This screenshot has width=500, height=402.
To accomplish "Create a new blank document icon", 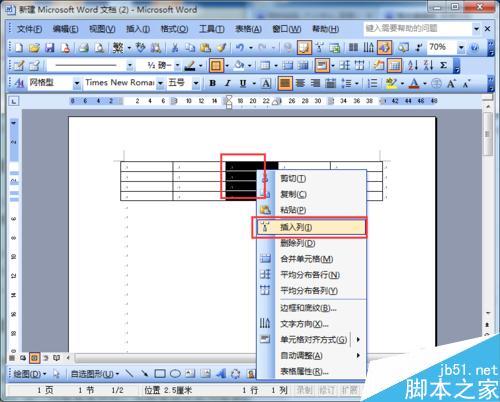I will coord(19,48).
